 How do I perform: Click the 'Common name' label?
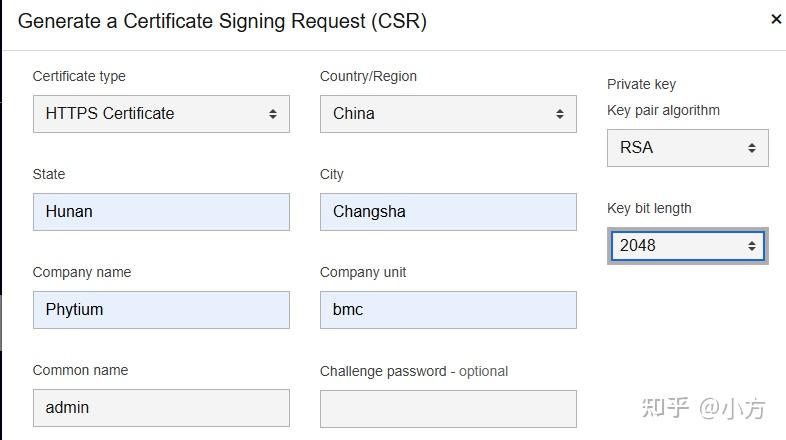(80, 370)
